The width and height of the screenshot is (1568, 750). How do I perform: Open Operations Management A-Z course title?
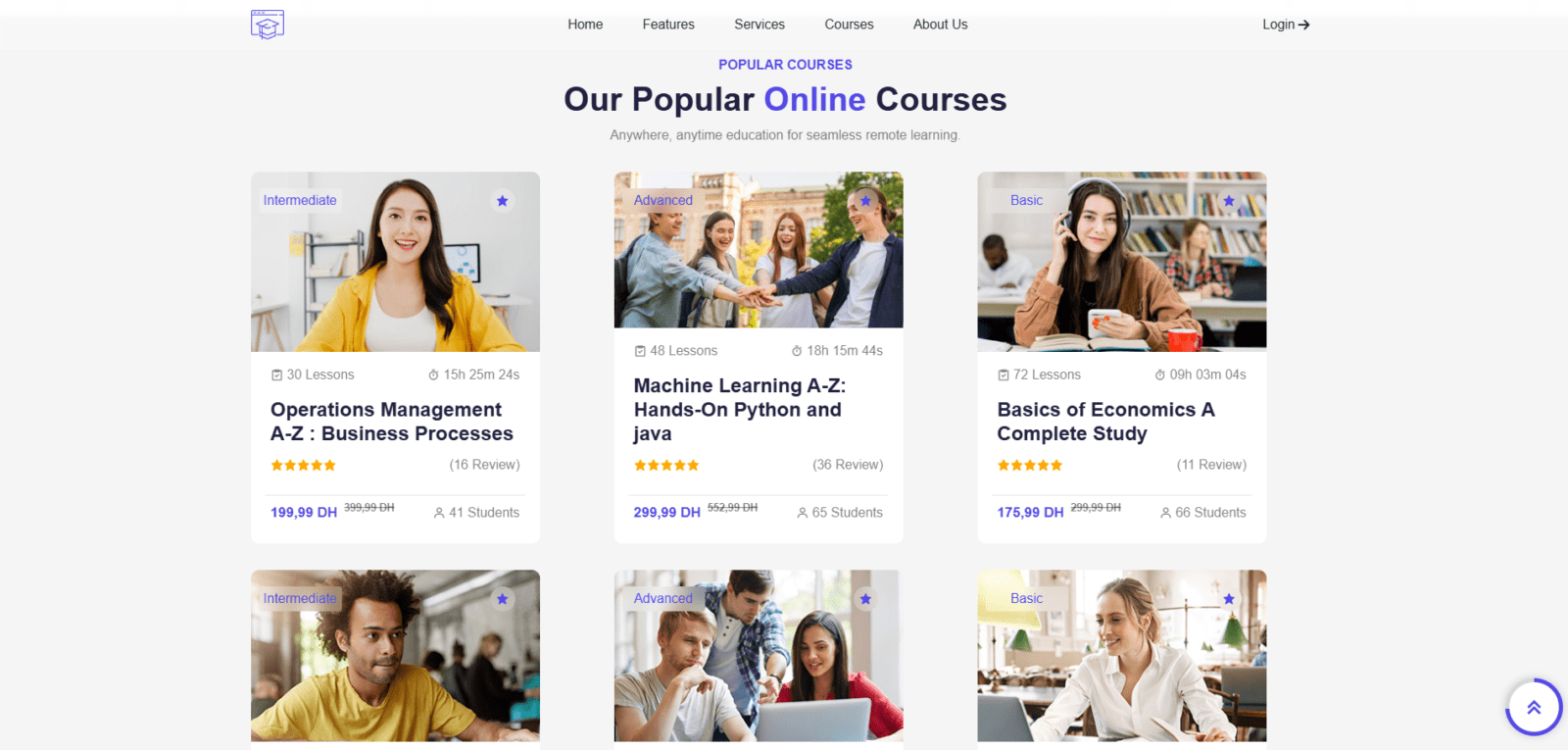(x=392, y=422)
